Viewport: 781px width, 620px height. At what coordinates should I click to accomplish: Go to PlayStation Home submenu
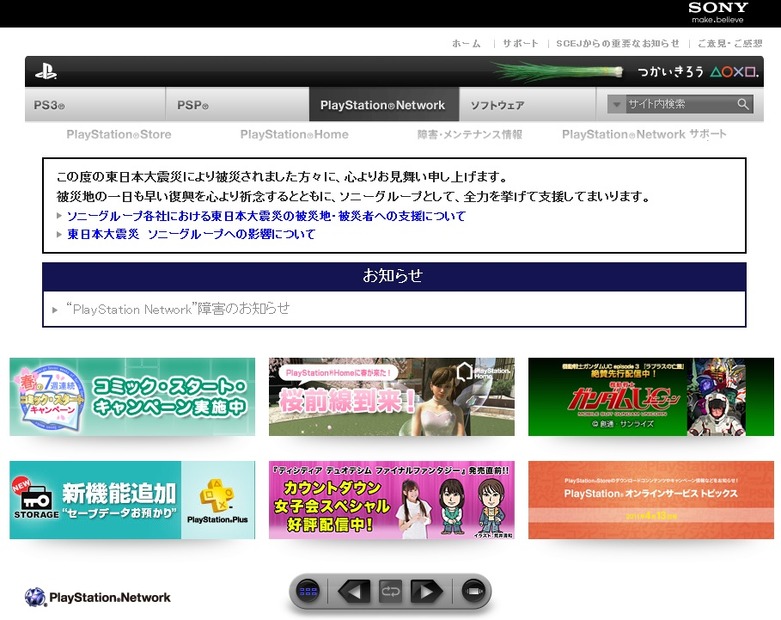(x=294, y=134)
